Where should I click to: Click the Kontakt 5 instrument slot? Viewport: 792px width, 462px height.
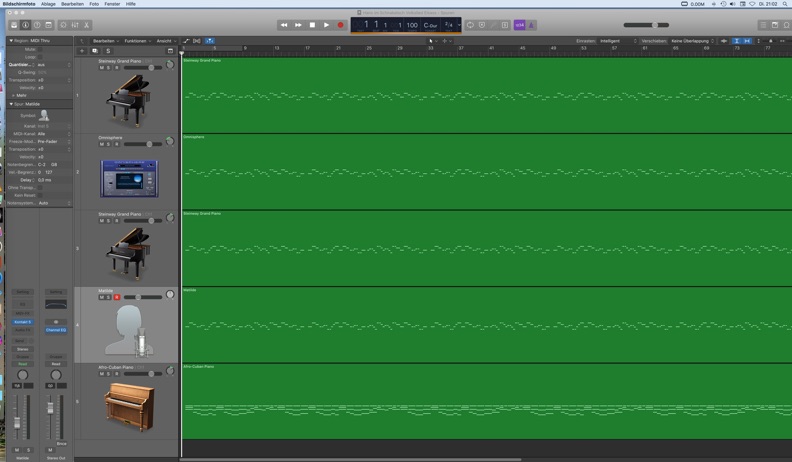click(23, 322)
